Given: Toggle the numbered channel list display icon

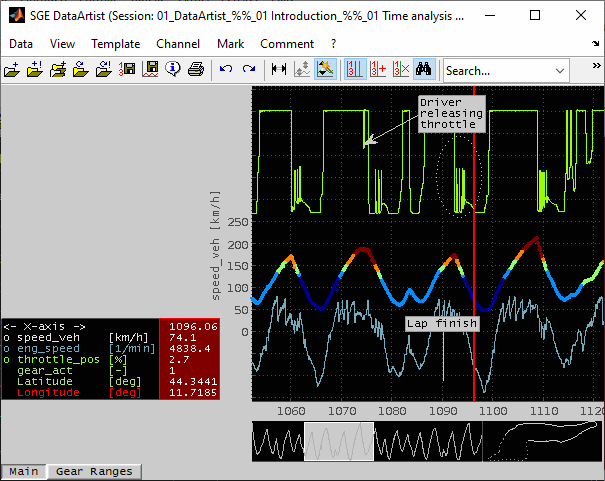Looking at the screenshot, I should pos(355,70).
